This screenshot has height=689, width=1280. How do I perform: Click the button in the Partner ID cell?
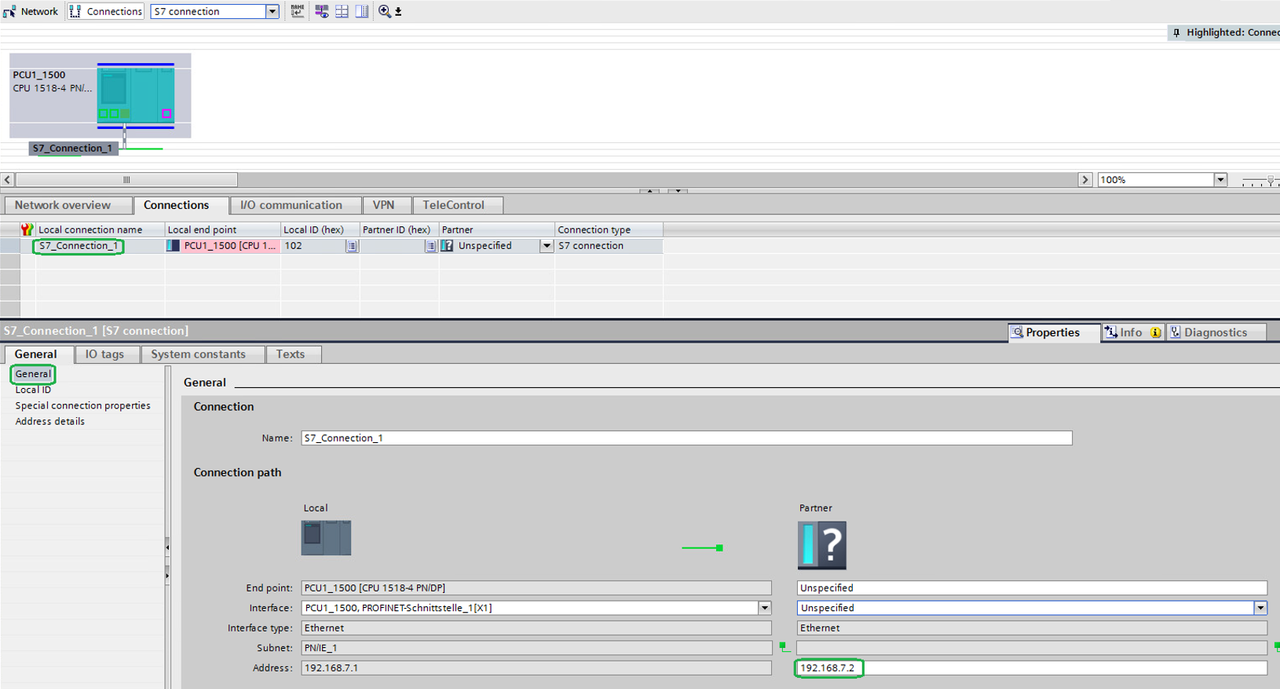pos(431,246)
